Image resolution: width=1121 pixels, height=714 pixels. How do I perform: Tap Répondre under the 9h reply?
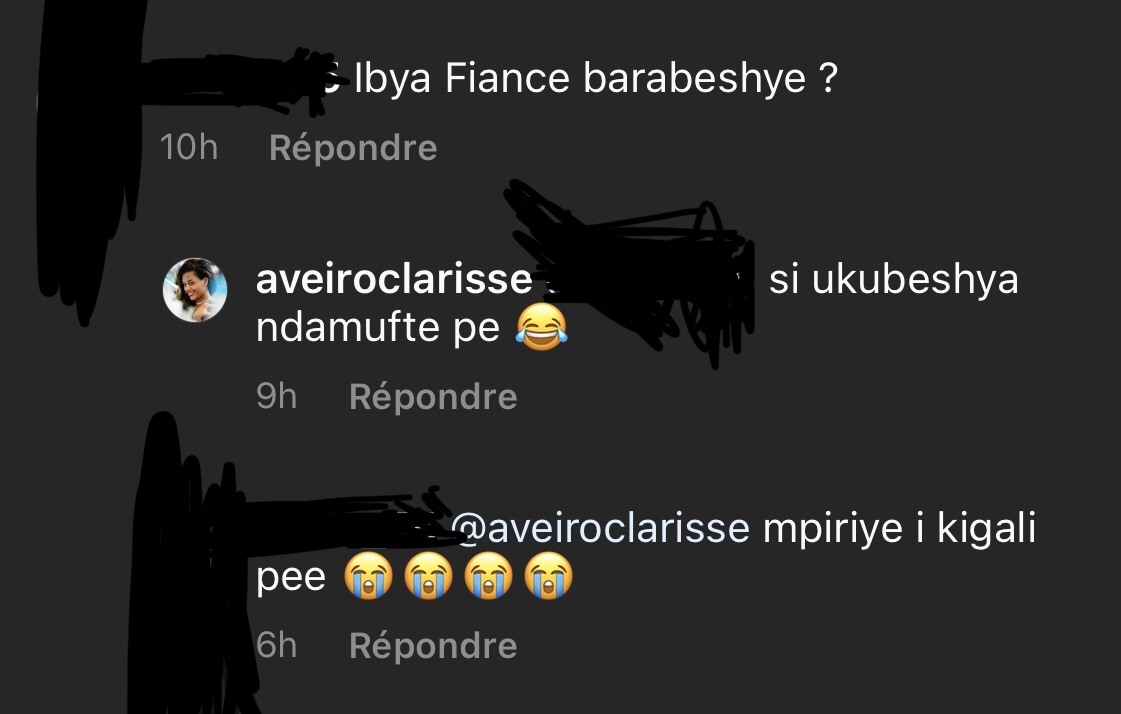433,397
